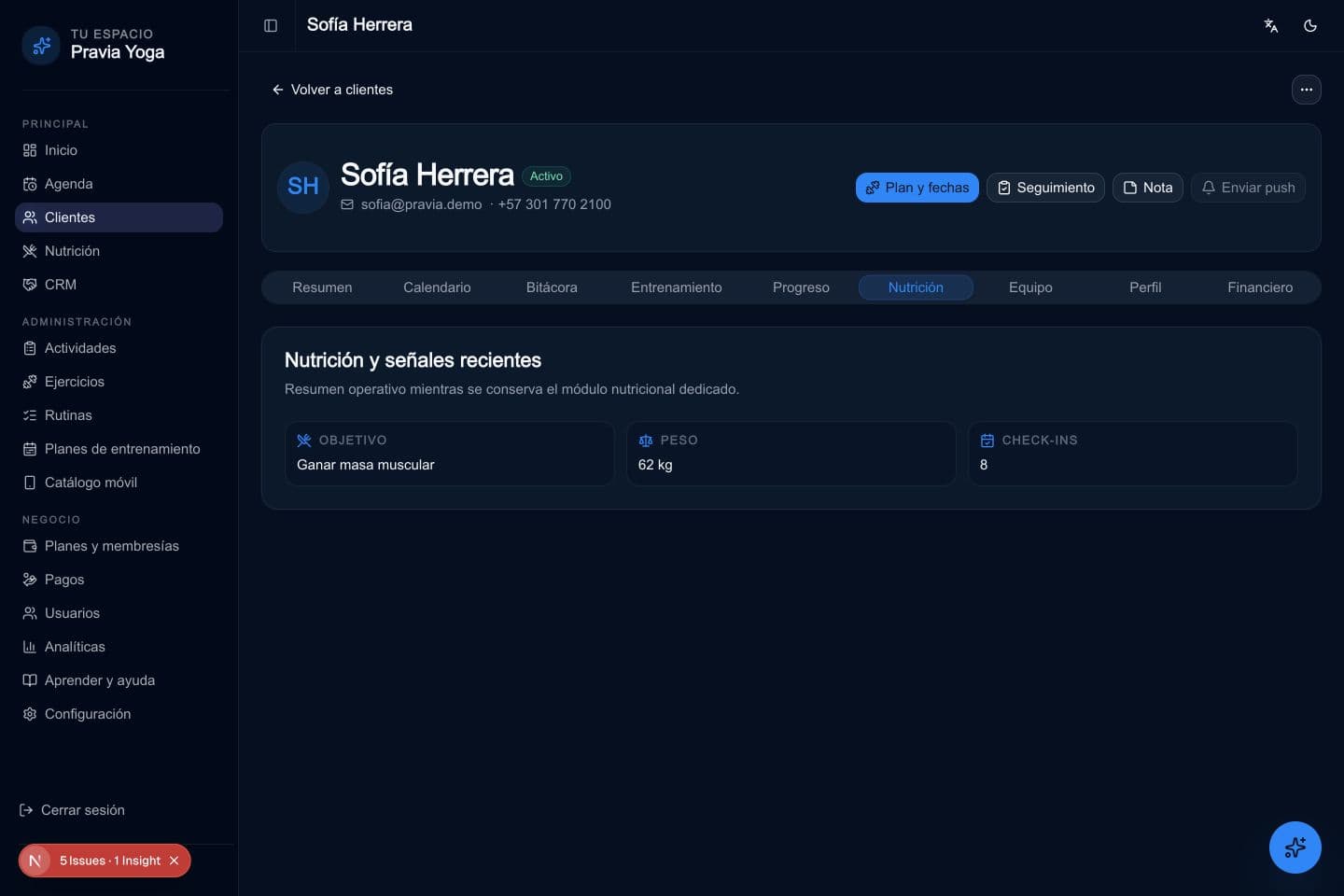Toggle the sidebar collapse icon
1344x896 pixels.
pyautogui.click(x=271, y=25)
